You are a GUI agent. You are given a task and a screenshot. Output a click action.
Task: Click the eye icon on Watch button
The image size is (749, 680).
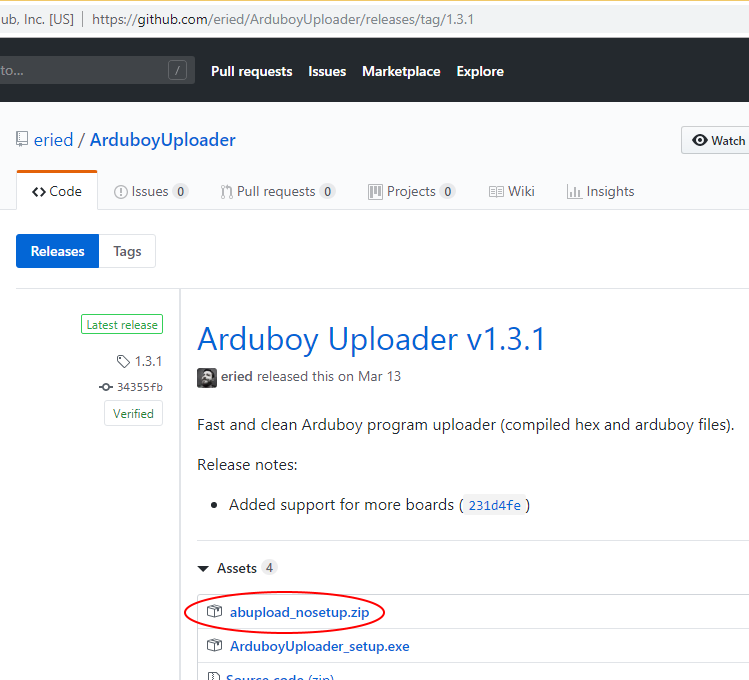point(700,140)
